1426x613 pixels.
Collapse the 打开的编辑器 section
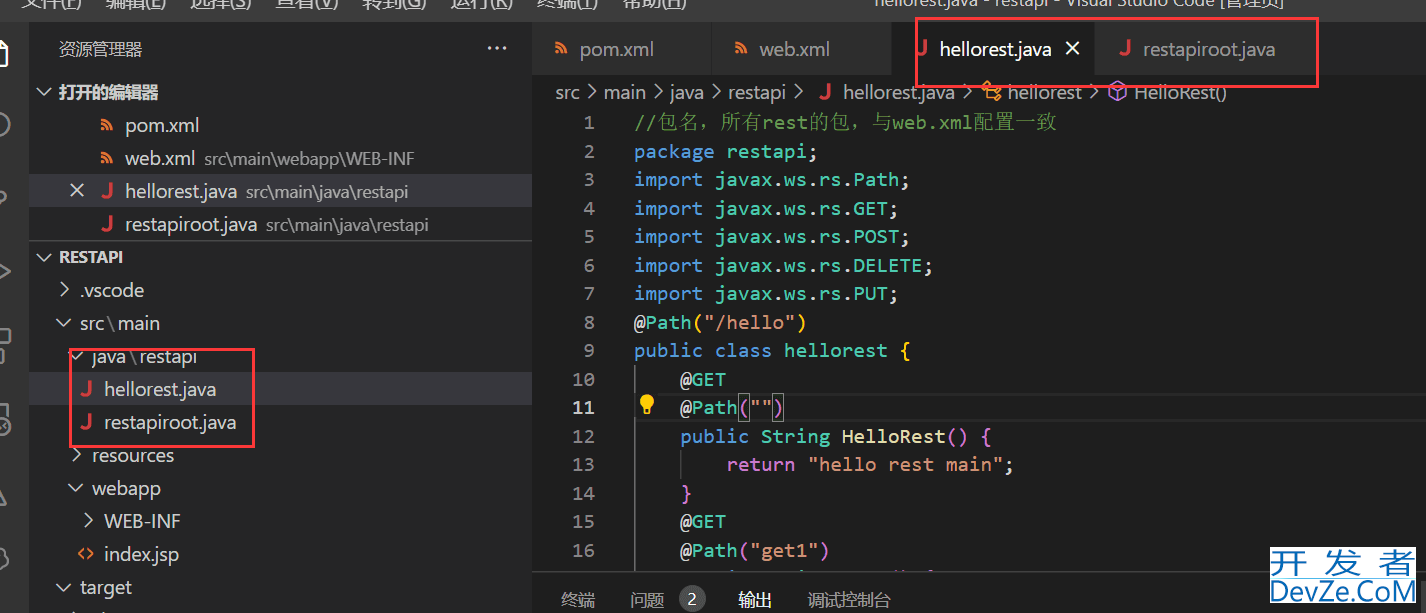44,92
